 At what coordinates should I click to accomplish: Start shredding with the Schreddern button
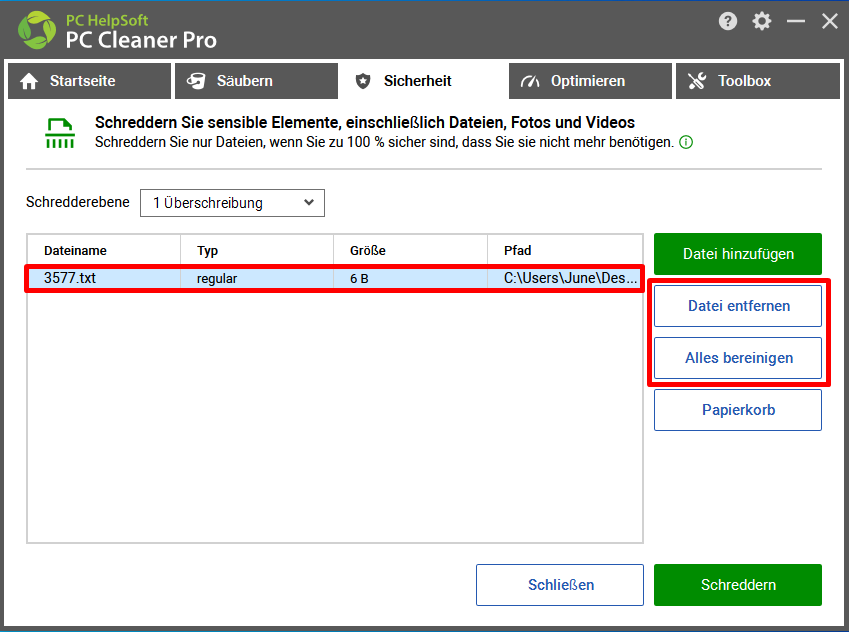pyautogui.click(x=738, y=585)
